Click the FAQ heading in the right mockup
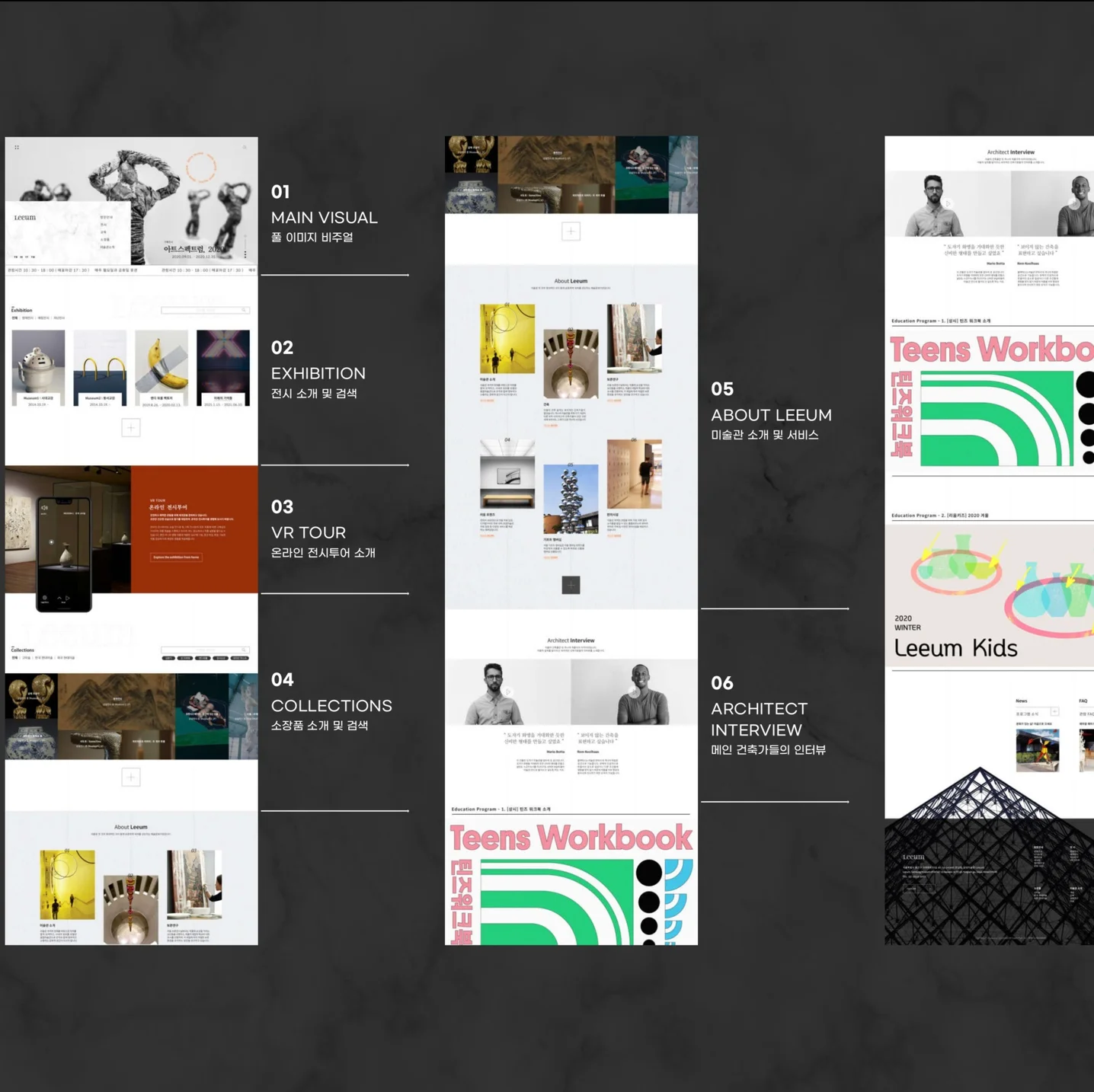Viewport: 1094px width, 1092px height. pyautogui.click(x=1083, y=701)
